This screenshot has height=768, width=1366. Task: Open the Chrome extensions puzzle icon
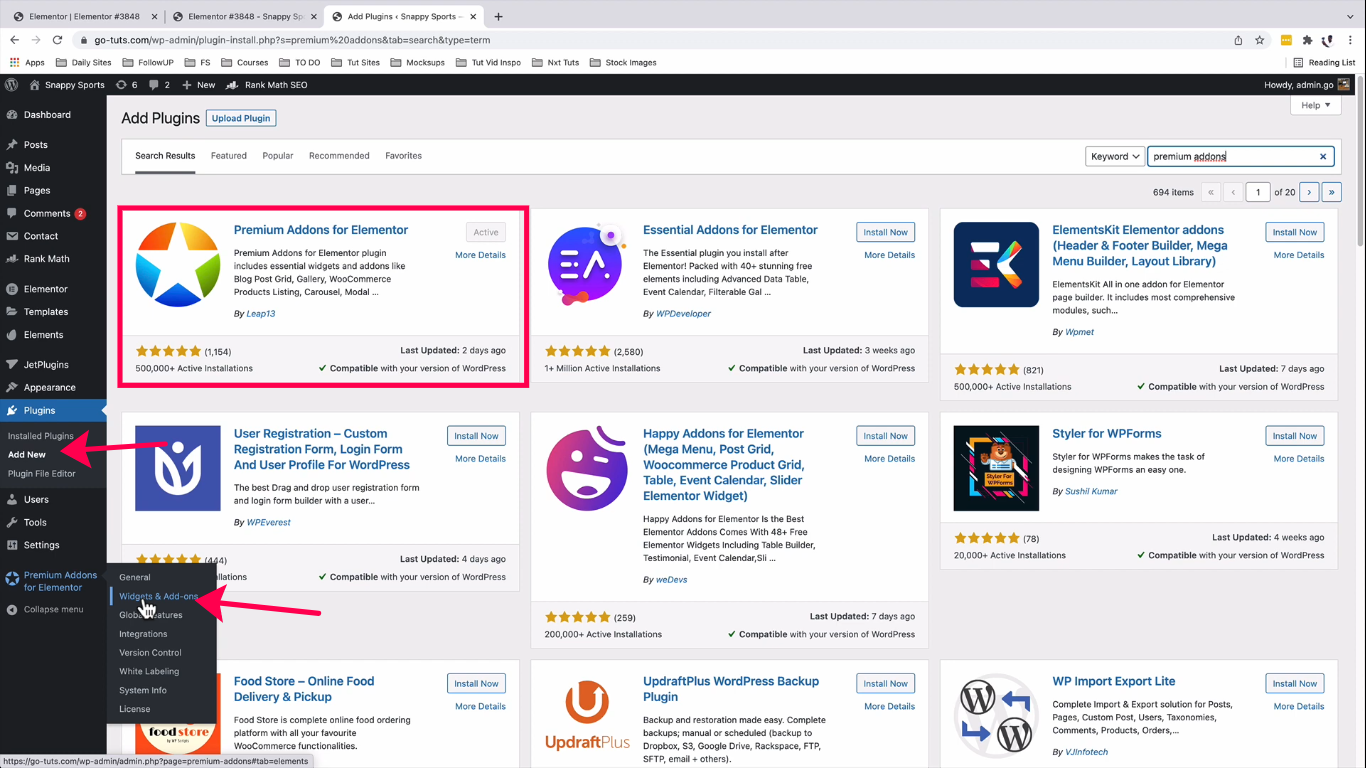point(1307,40)
